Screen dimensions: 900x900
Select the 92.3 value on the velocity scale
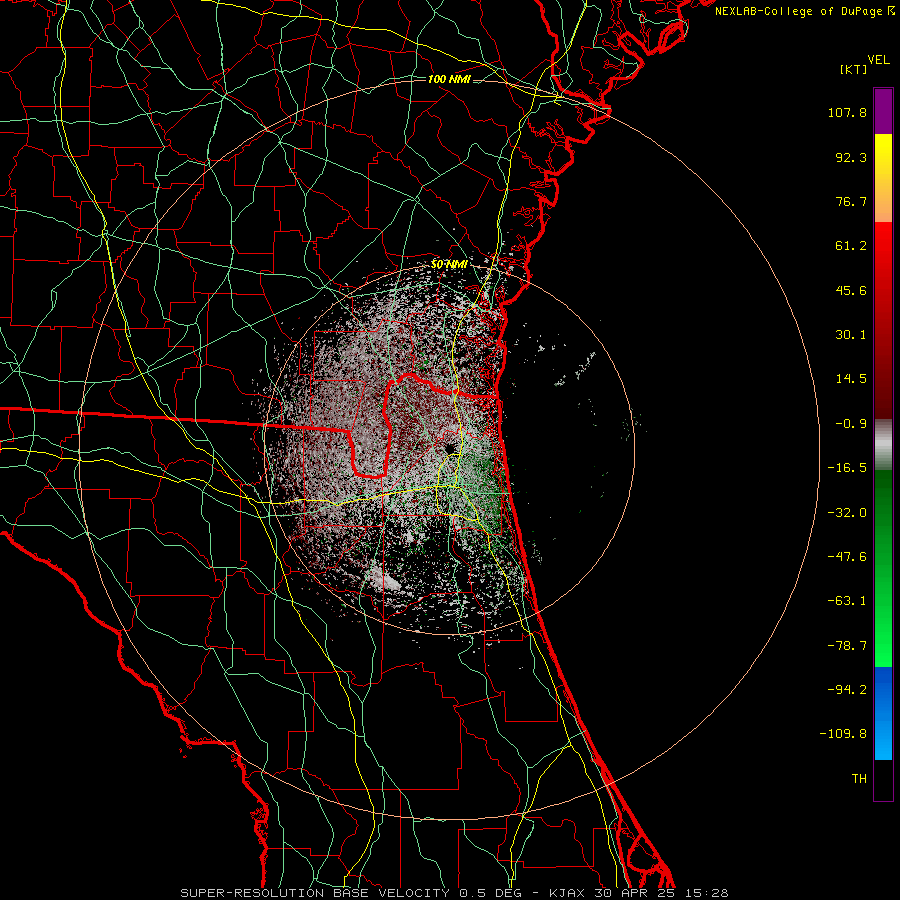coord(851,157)
